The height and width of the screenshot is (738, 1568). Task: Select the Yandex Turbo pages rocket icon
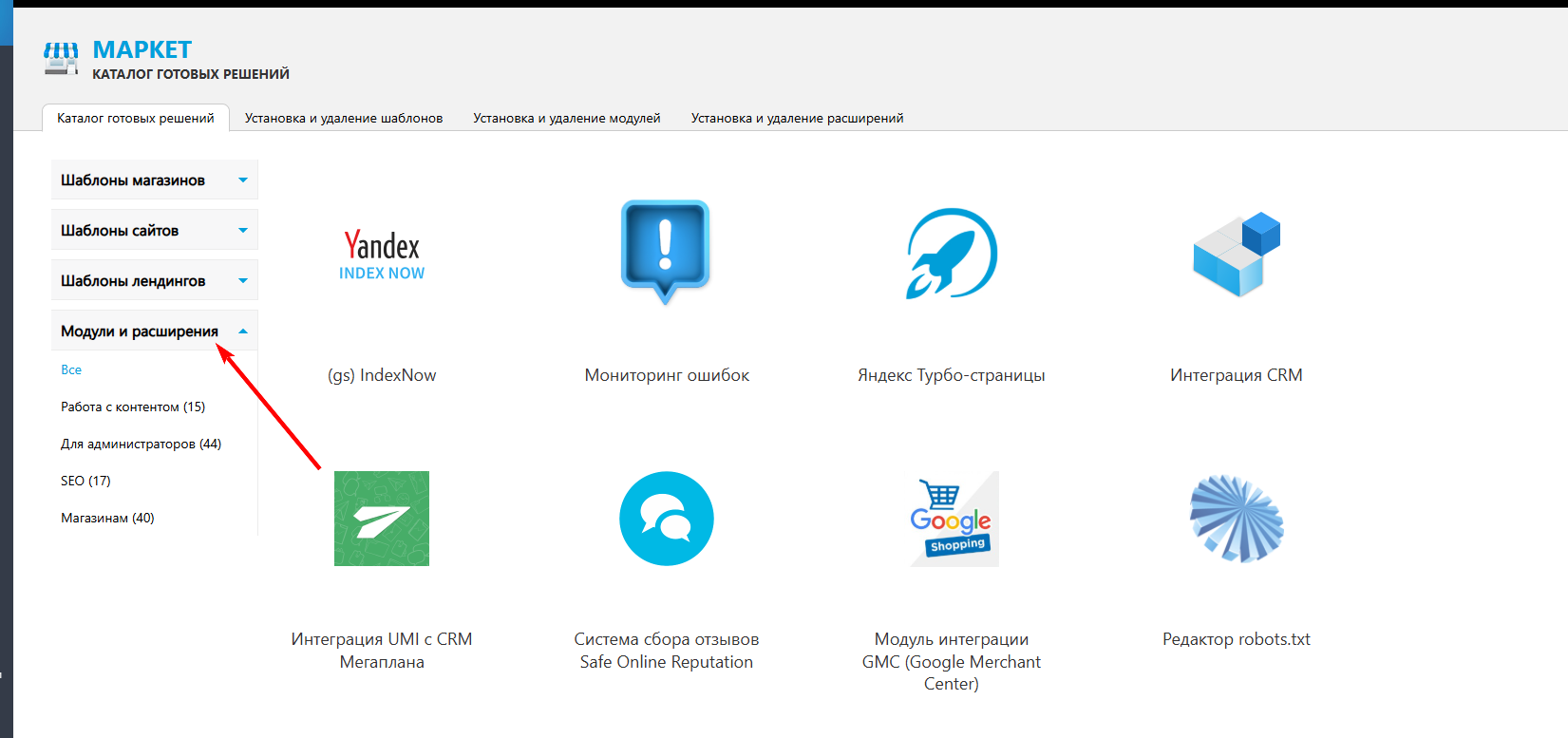pyautogui.click(x=951, y=254)
